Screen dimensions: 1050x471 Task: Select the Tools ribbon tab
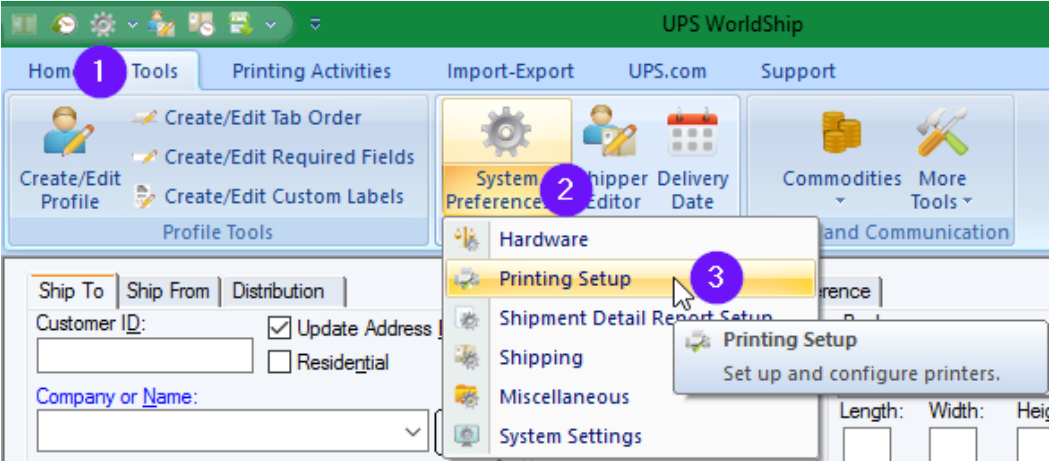click(155, 71)
